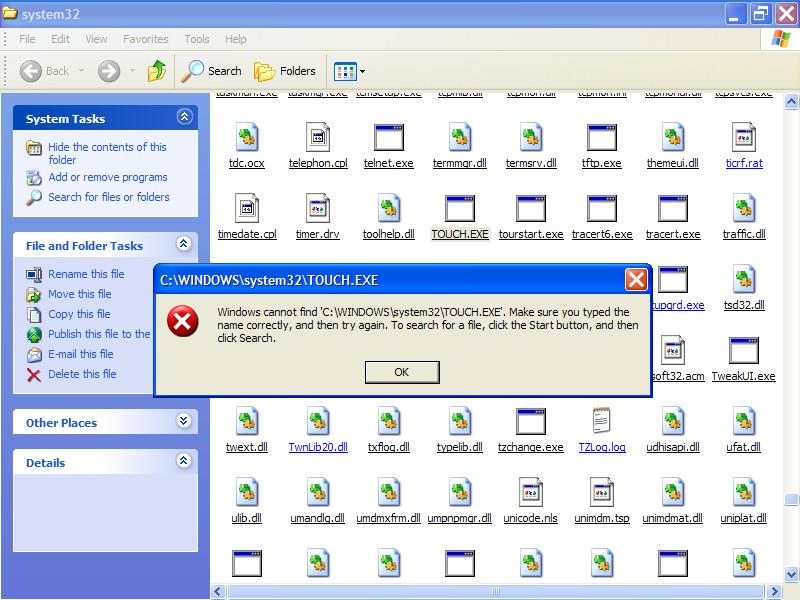800x600 pixels.
Task: Click the tsd32.dll file name
Action: click(x=744, y=305)
